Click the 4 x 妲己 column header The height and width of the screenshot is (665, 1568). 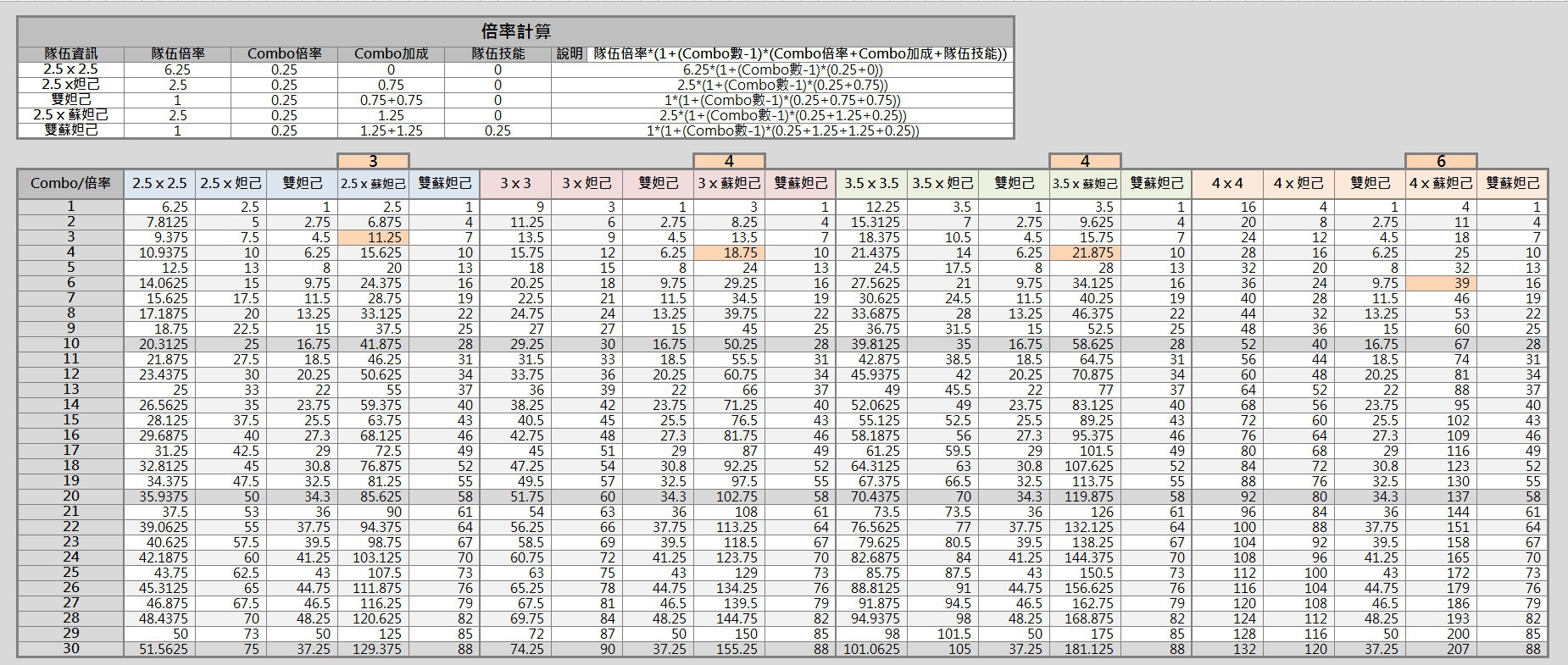[1298, 183]
